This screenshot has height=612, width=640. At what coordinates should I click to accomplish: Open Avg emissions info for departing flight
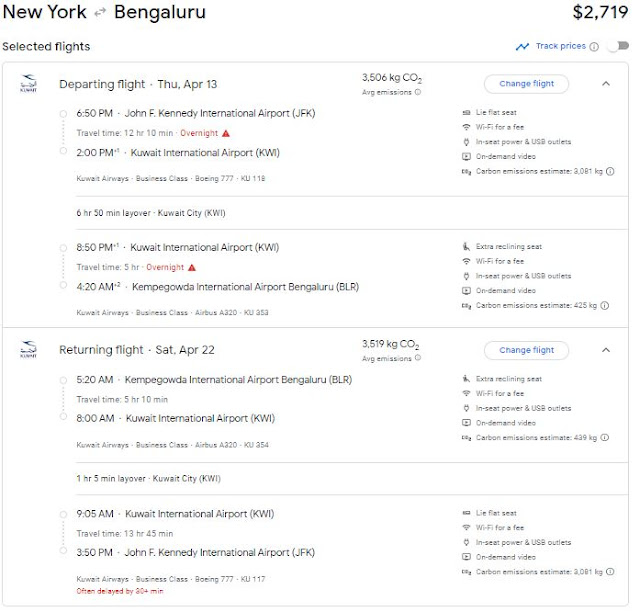click(x=418, y=92)
